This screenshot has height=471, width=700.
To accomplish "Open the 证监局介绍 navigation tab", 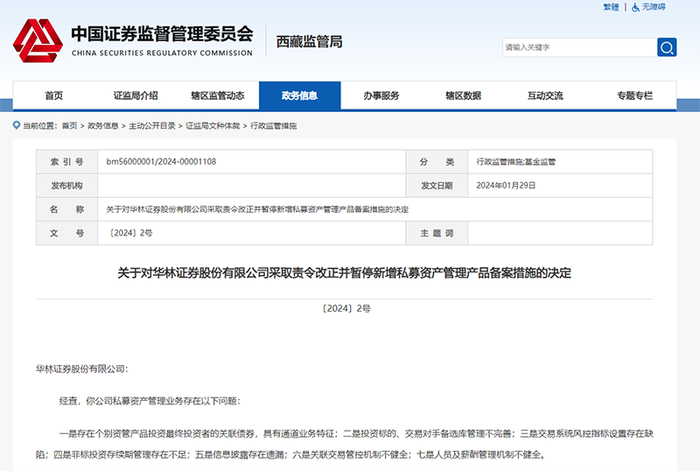I will coord(136,96).
